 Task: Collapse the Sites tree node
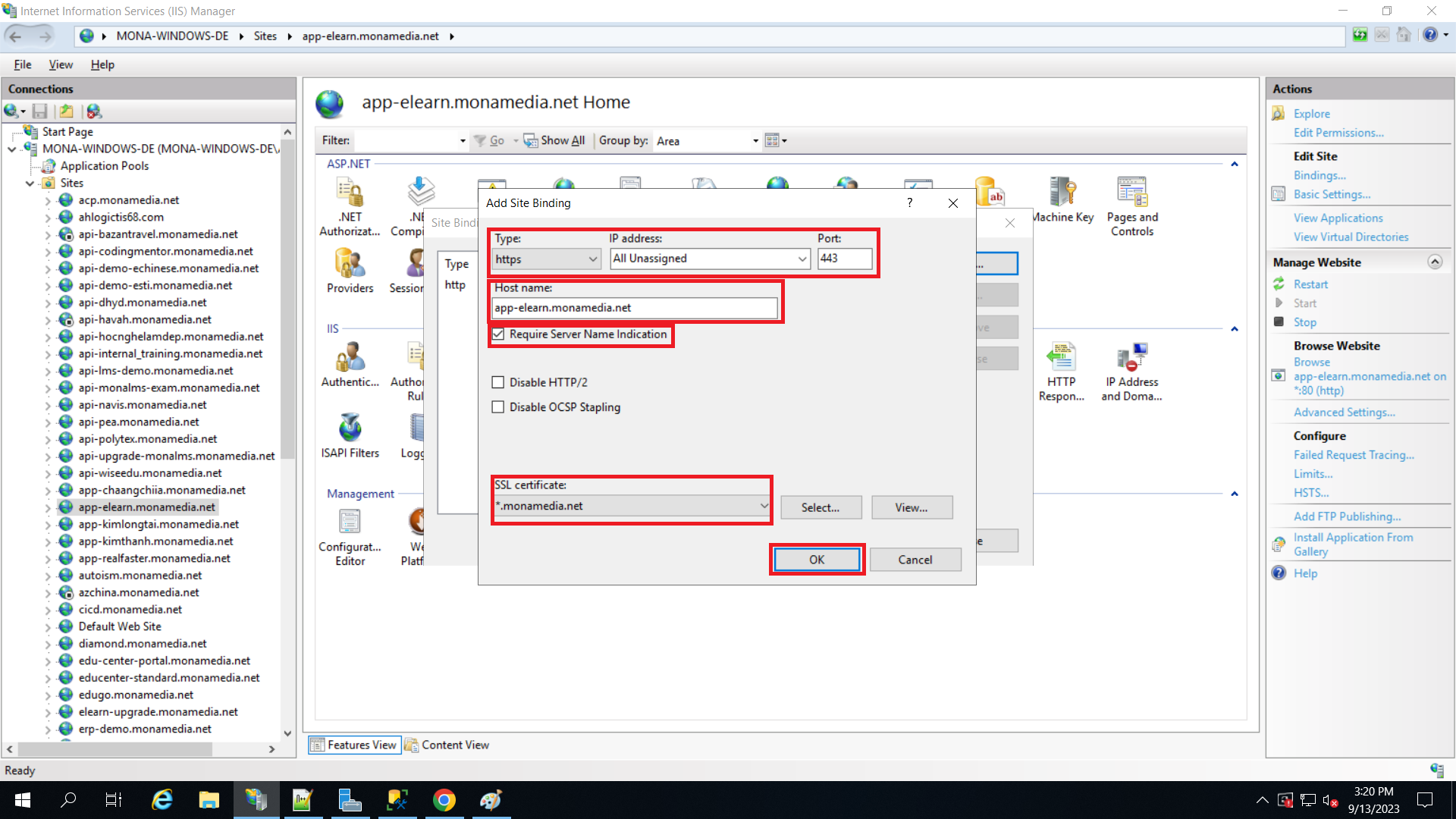[x=30, y=184]
